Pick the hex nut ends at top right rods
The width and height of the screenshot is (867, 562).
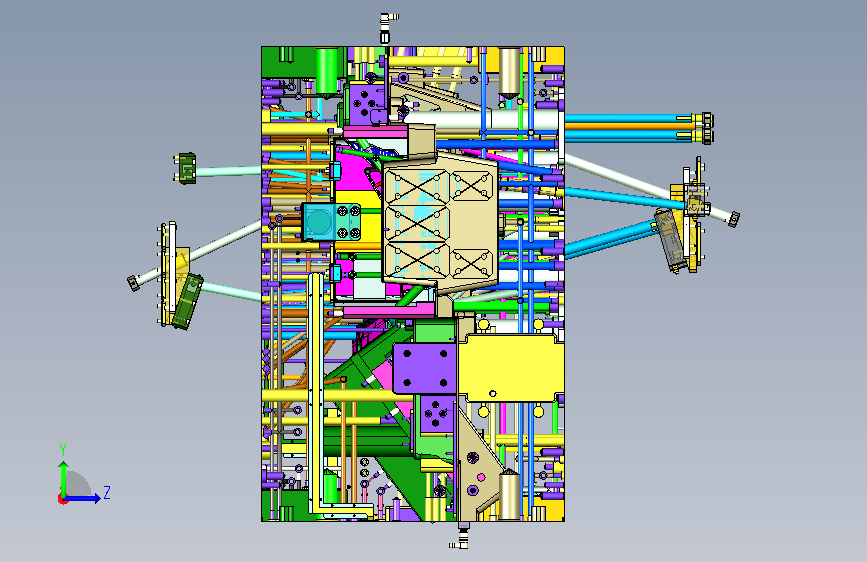(x=707, y=128)
